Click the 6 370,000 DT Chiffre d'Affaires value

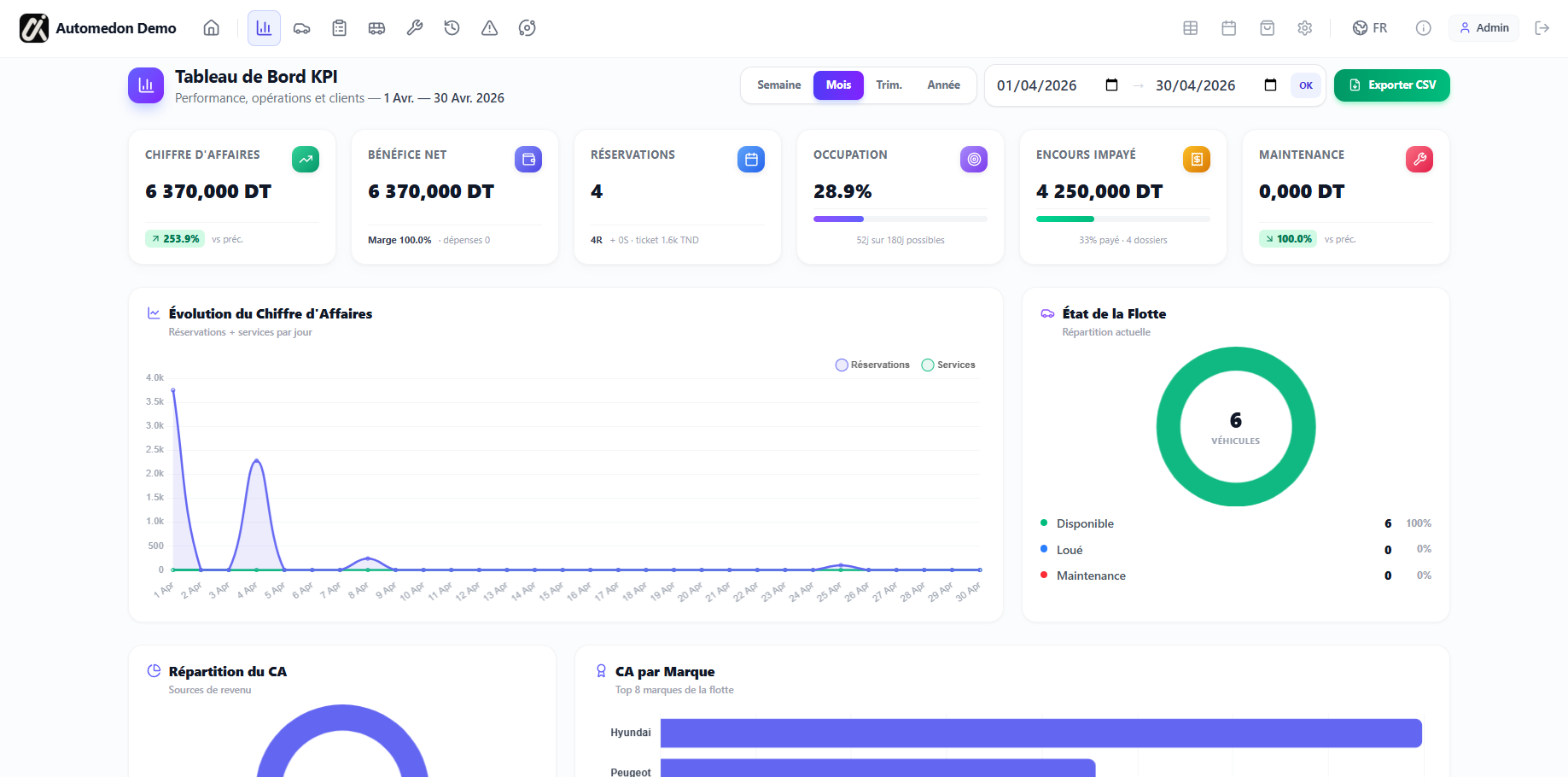tap(208, 191)
